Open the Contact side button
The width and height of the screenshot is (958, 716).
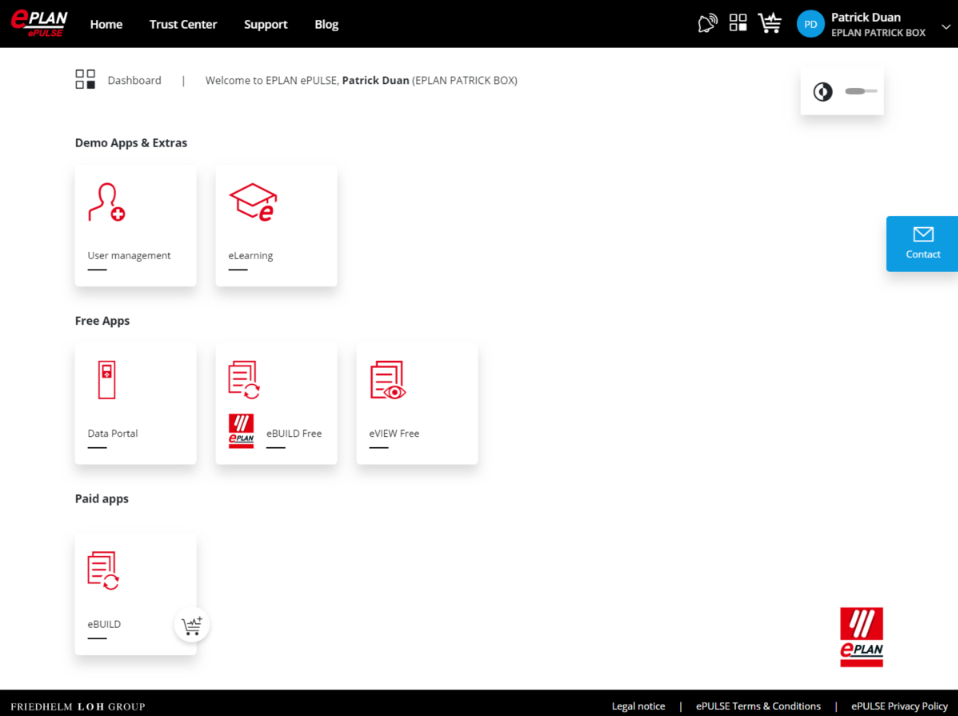(922, 244)
